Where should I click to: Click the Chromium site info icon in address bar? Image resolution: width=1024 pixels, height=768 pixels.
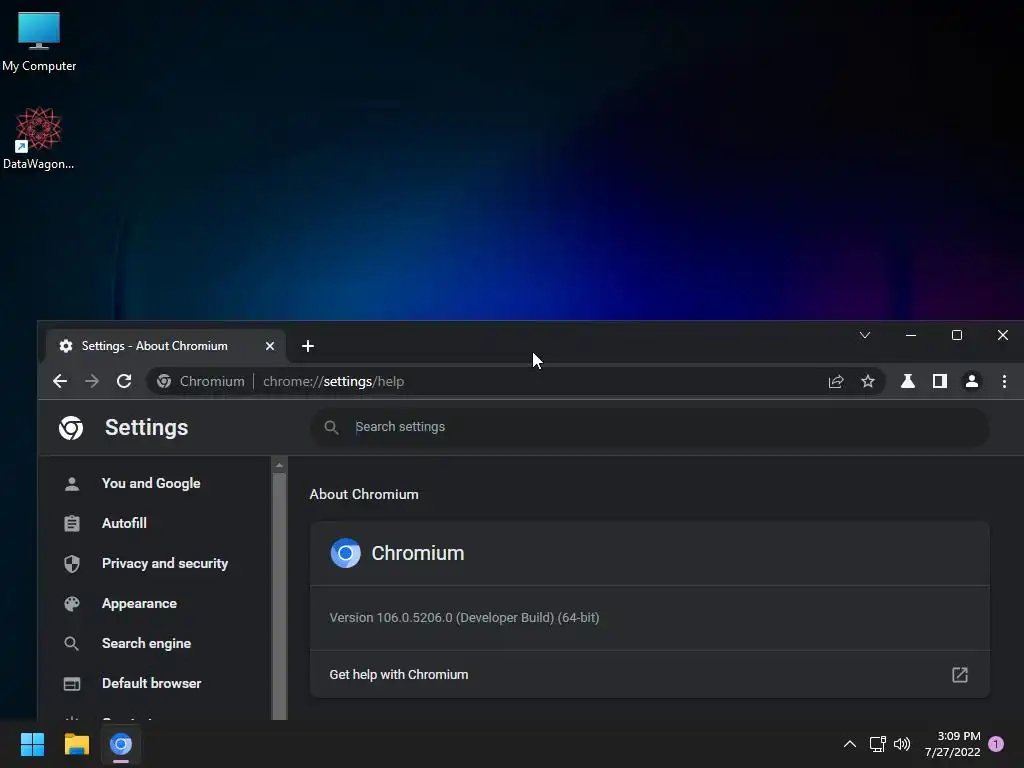coord(164,381)
